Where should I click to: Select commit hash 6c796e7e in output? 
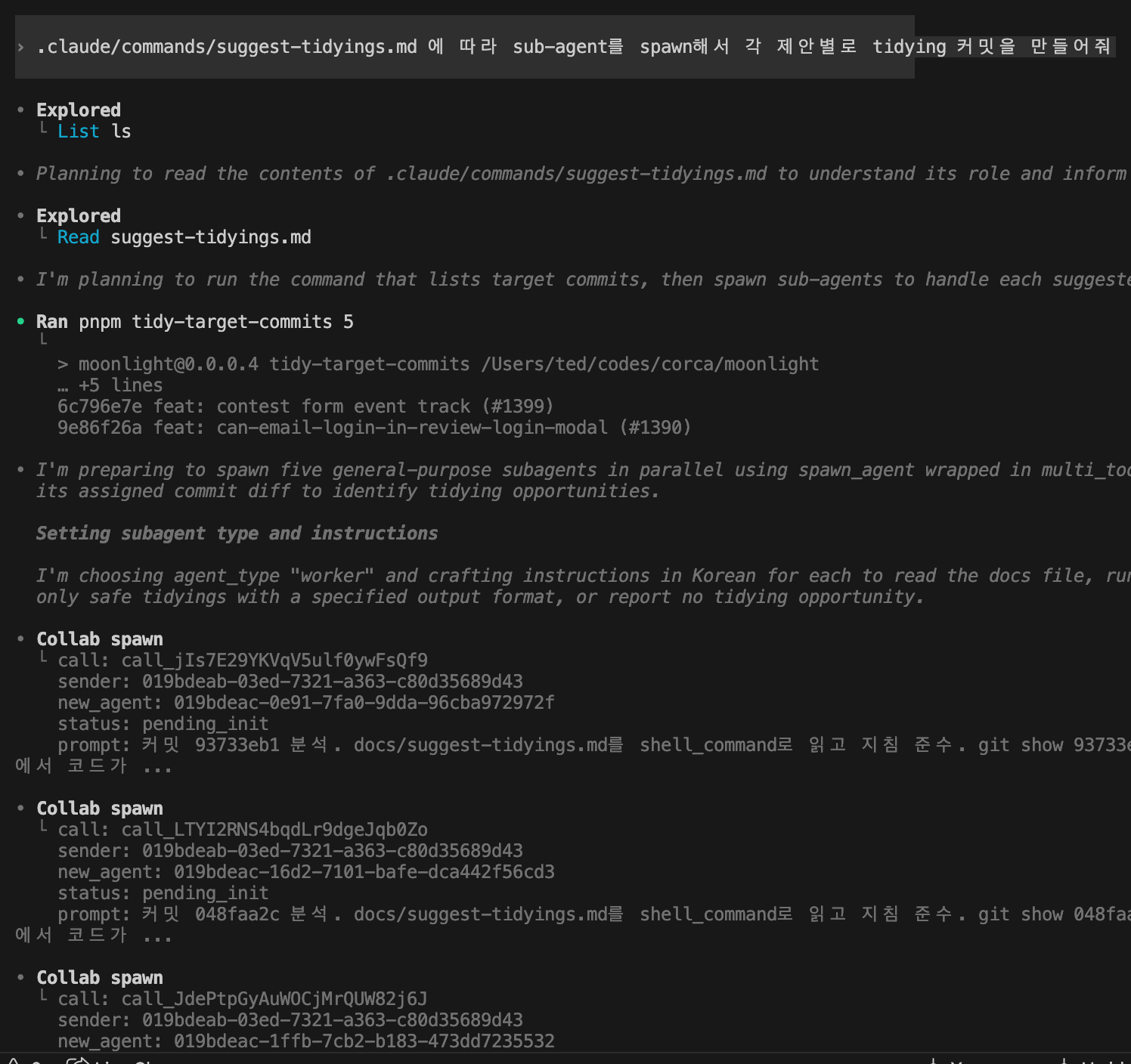point(99,407)
